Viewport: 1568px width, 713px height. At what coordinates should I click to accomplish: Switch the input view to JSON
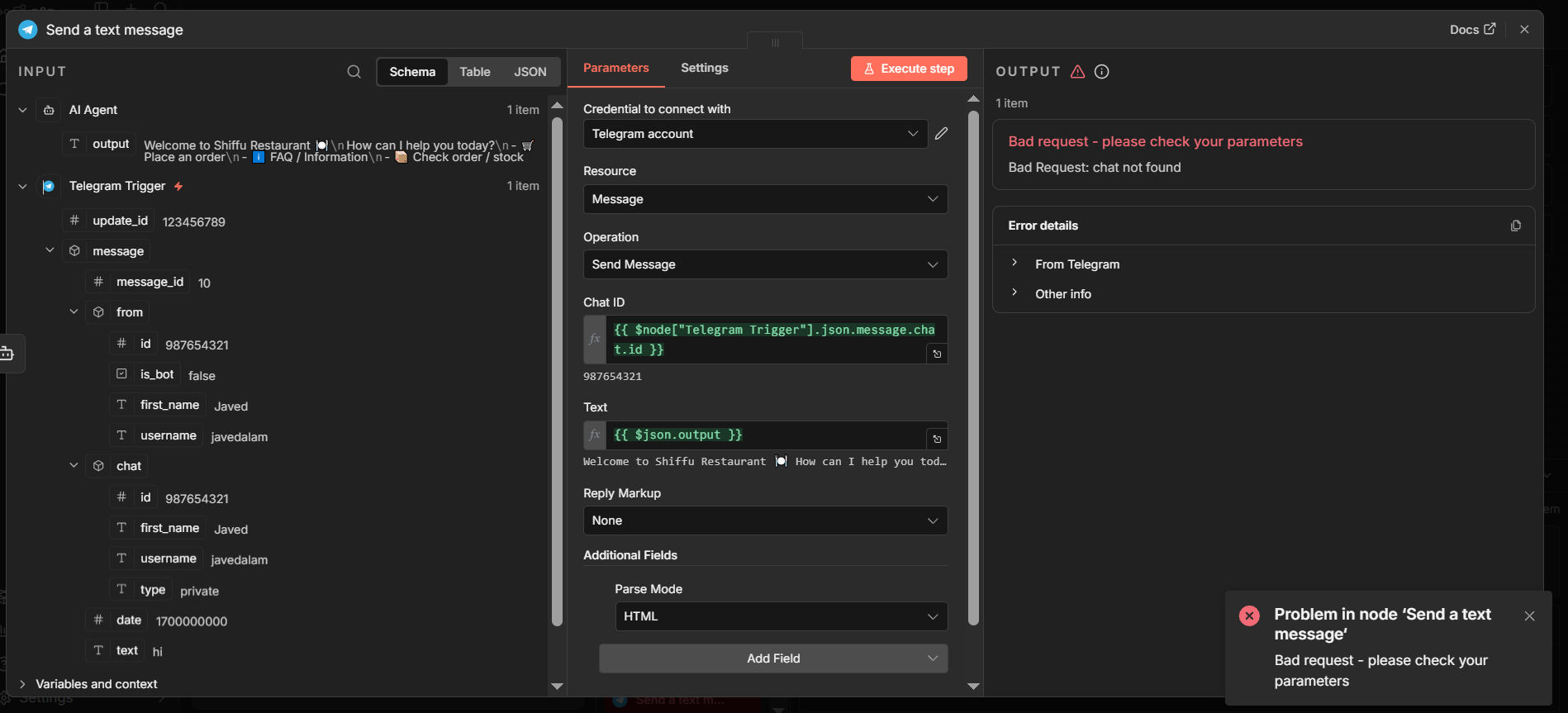click(530, 72)
